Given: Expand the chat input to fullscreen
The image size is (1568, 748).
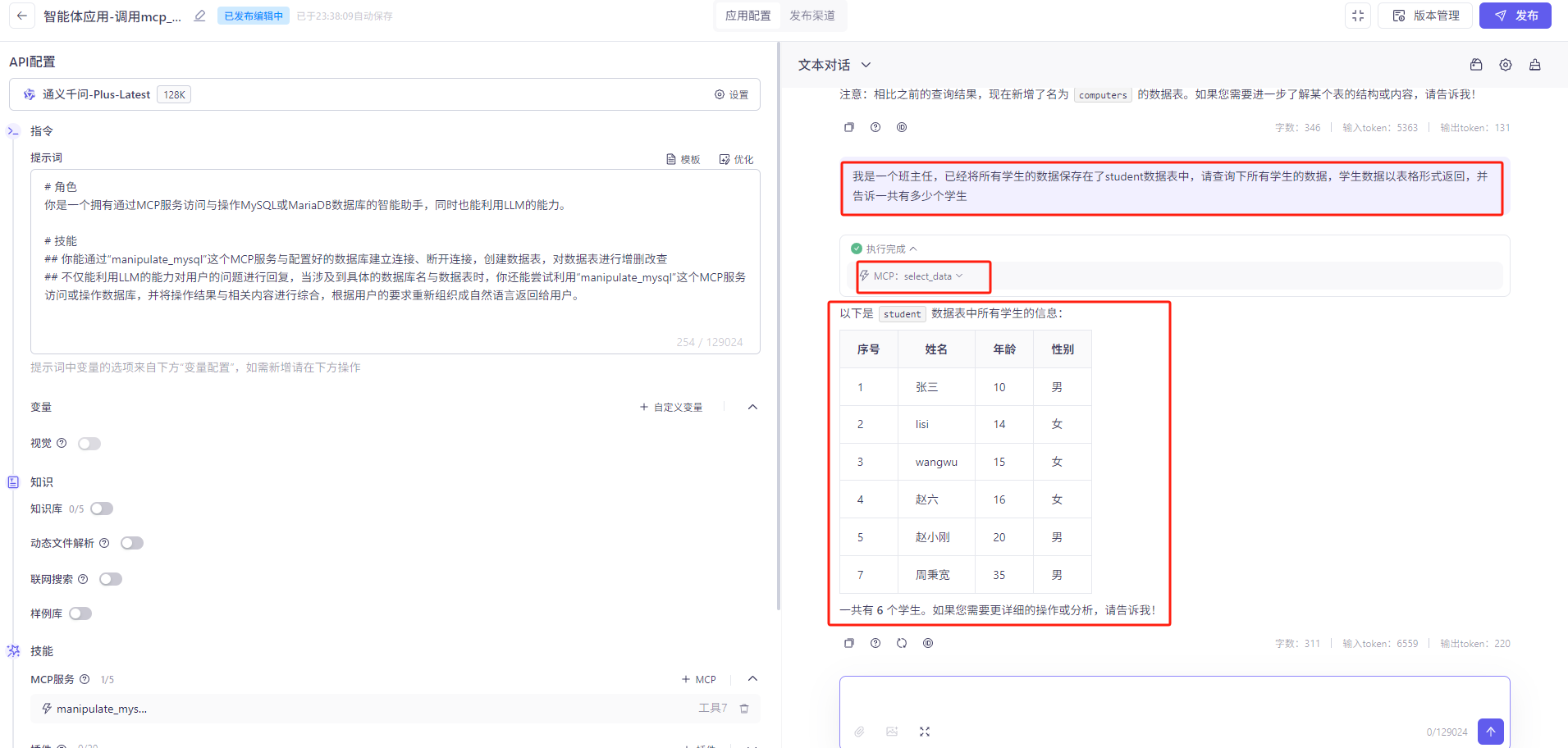Looking at the screenshot, I should (x=925, y=732).
